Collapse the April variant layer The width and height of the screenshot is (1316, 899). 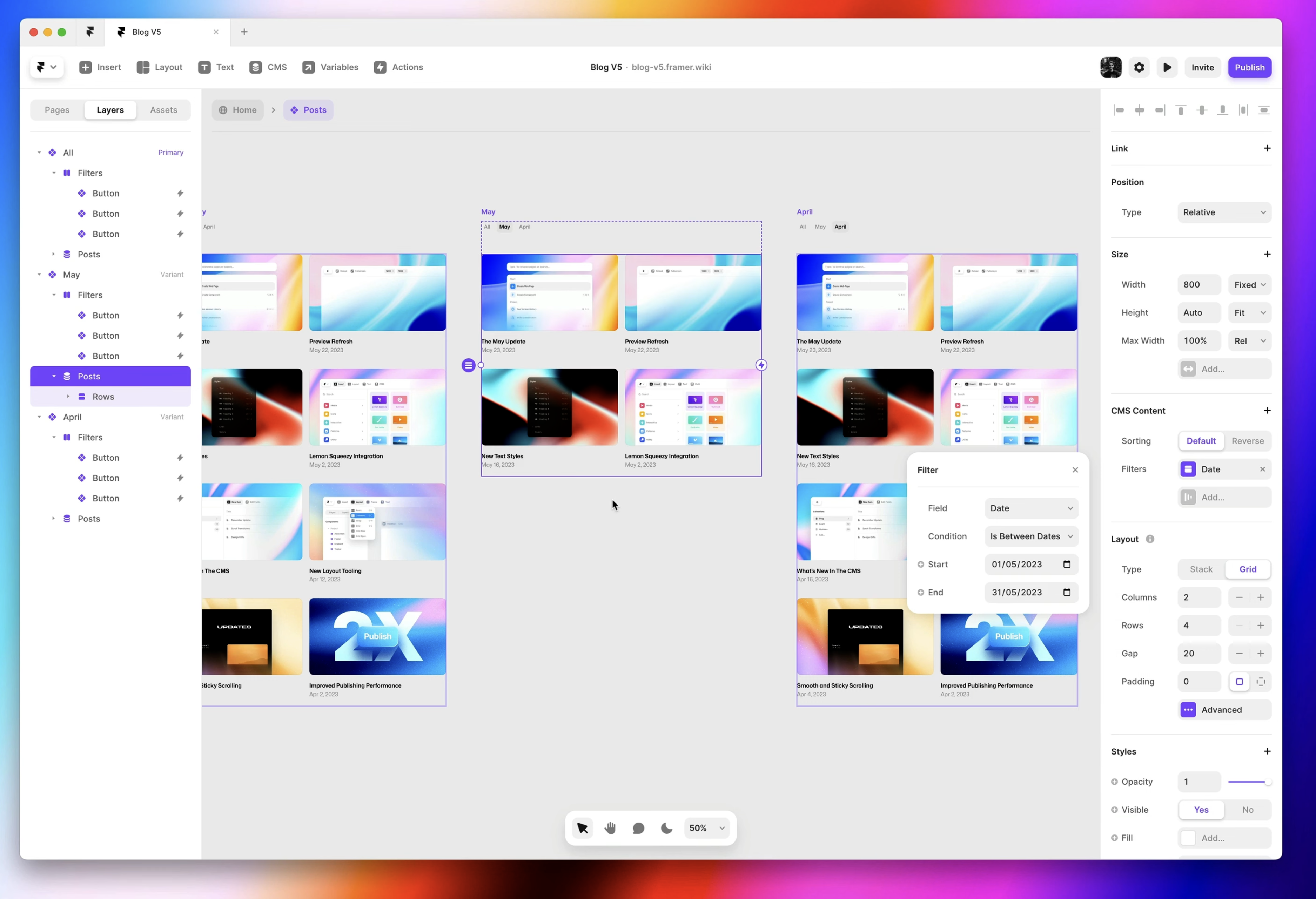point(39,417)
